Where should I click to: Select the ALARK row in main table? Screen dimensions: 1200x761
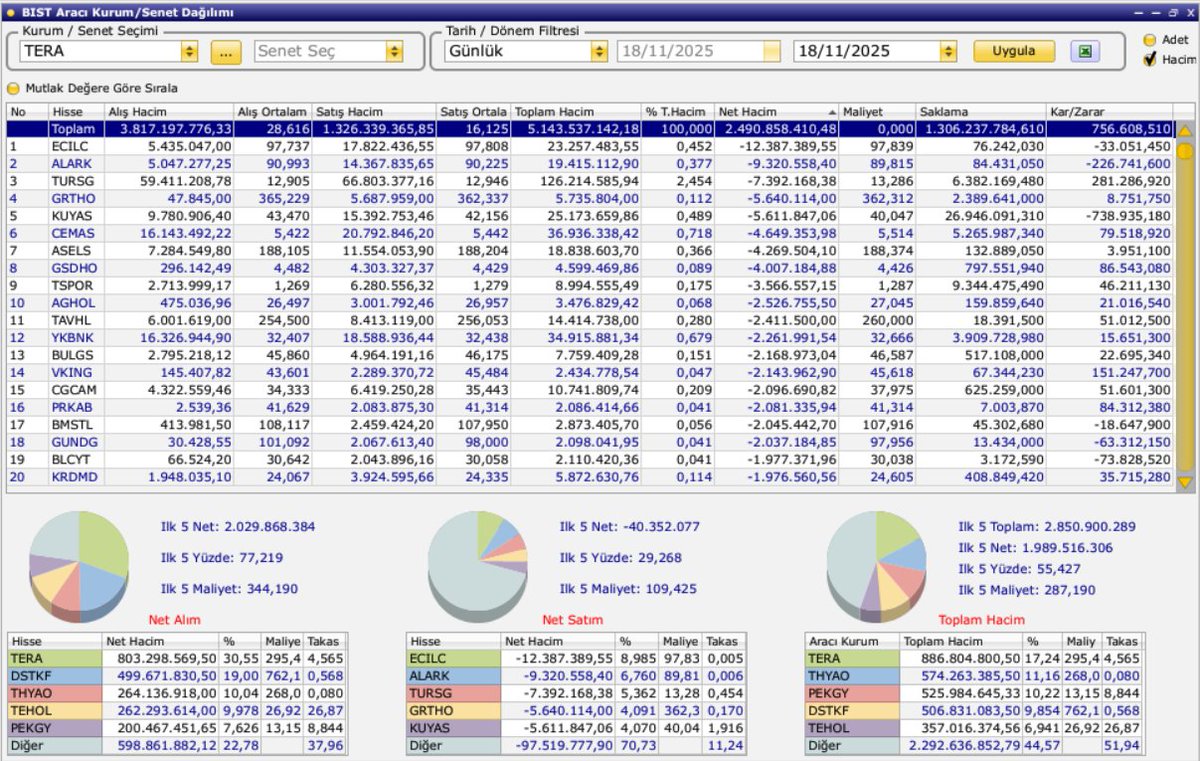[590, 163]
